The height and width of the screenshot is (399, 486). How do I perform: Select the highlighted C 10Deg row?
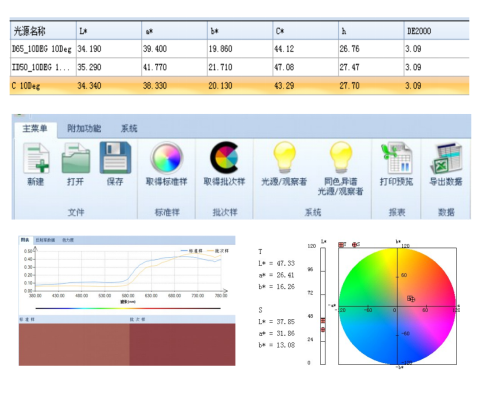(239, 86)
